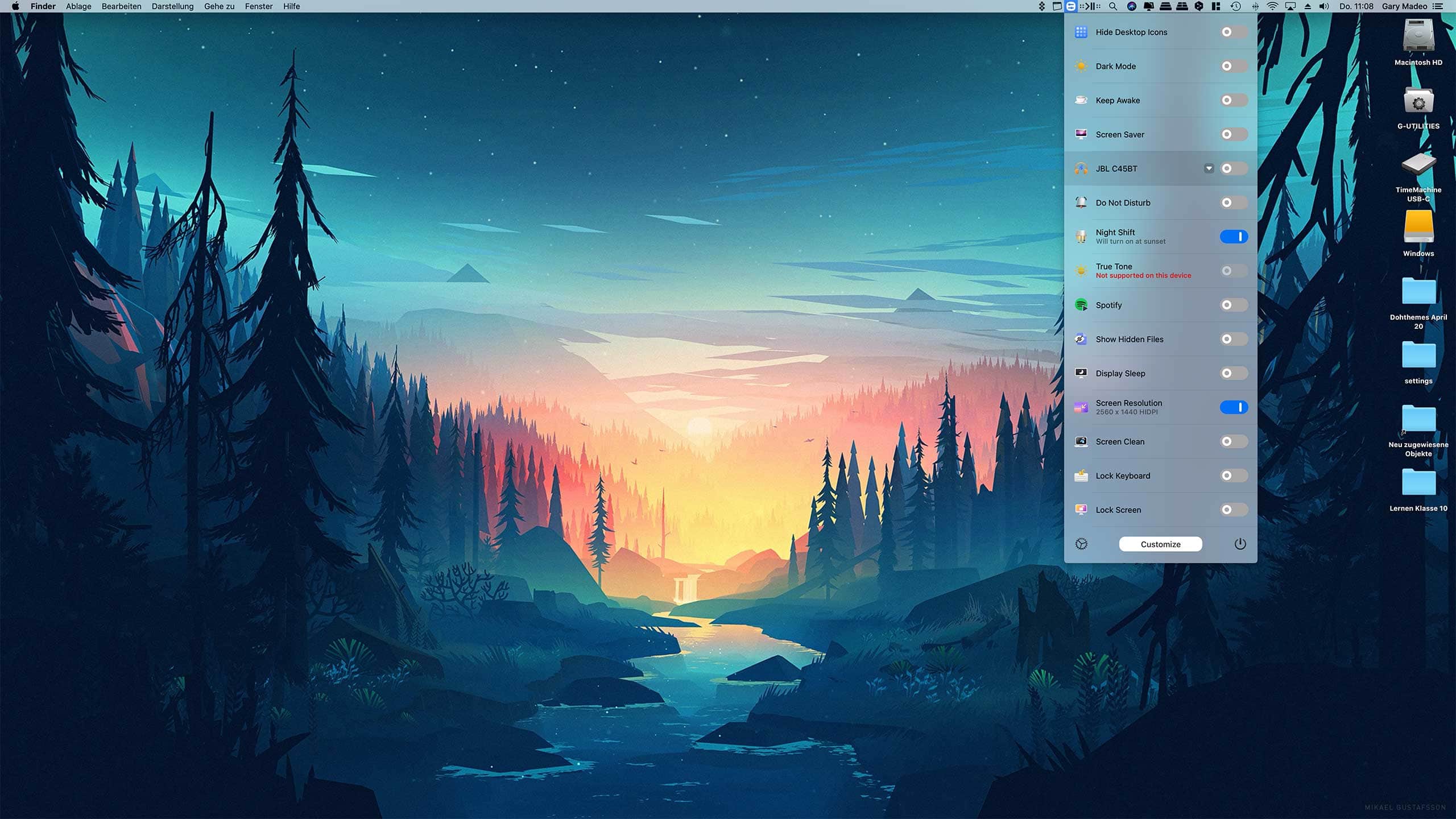Viewport: 1456px width, 819px height.
Task: Click the Dark Mode icon
Action: click(1081, 66)
